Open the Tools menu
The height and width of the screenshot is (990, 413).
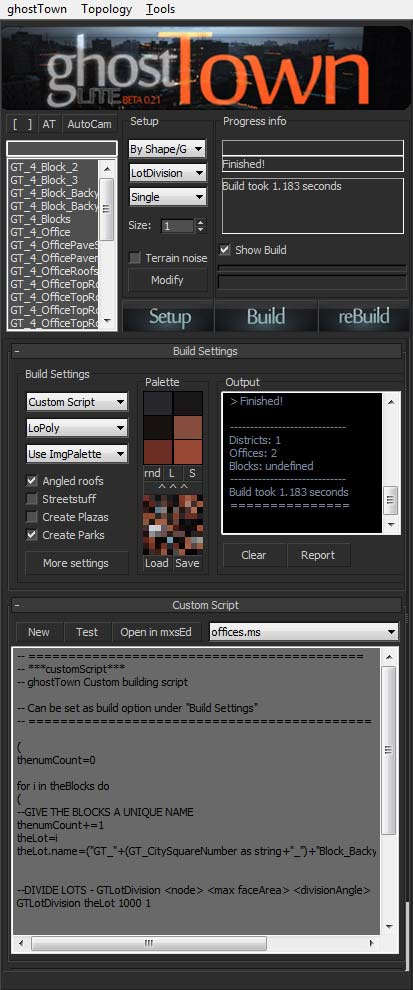tap(160, 9)
